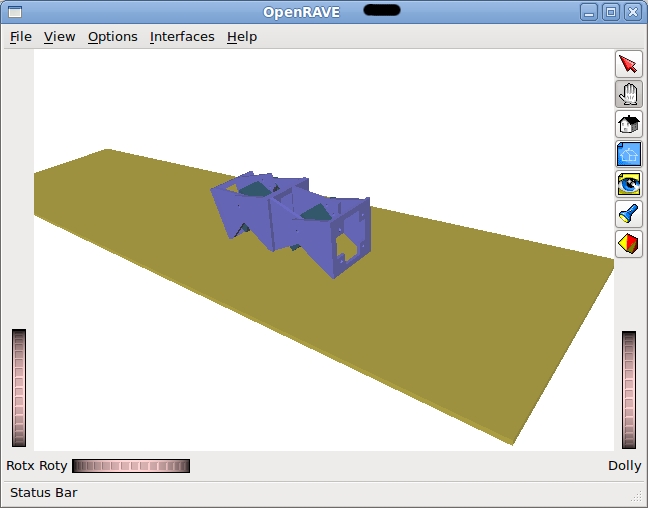Click the eye View All icon
The width and height of the screenshot is (648, 508).
tap(628, 184)
